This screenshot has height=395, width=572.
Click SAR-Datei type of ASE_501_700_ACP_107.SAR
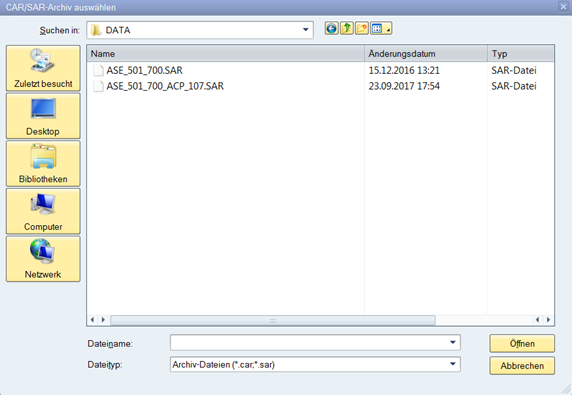point(514,86)
